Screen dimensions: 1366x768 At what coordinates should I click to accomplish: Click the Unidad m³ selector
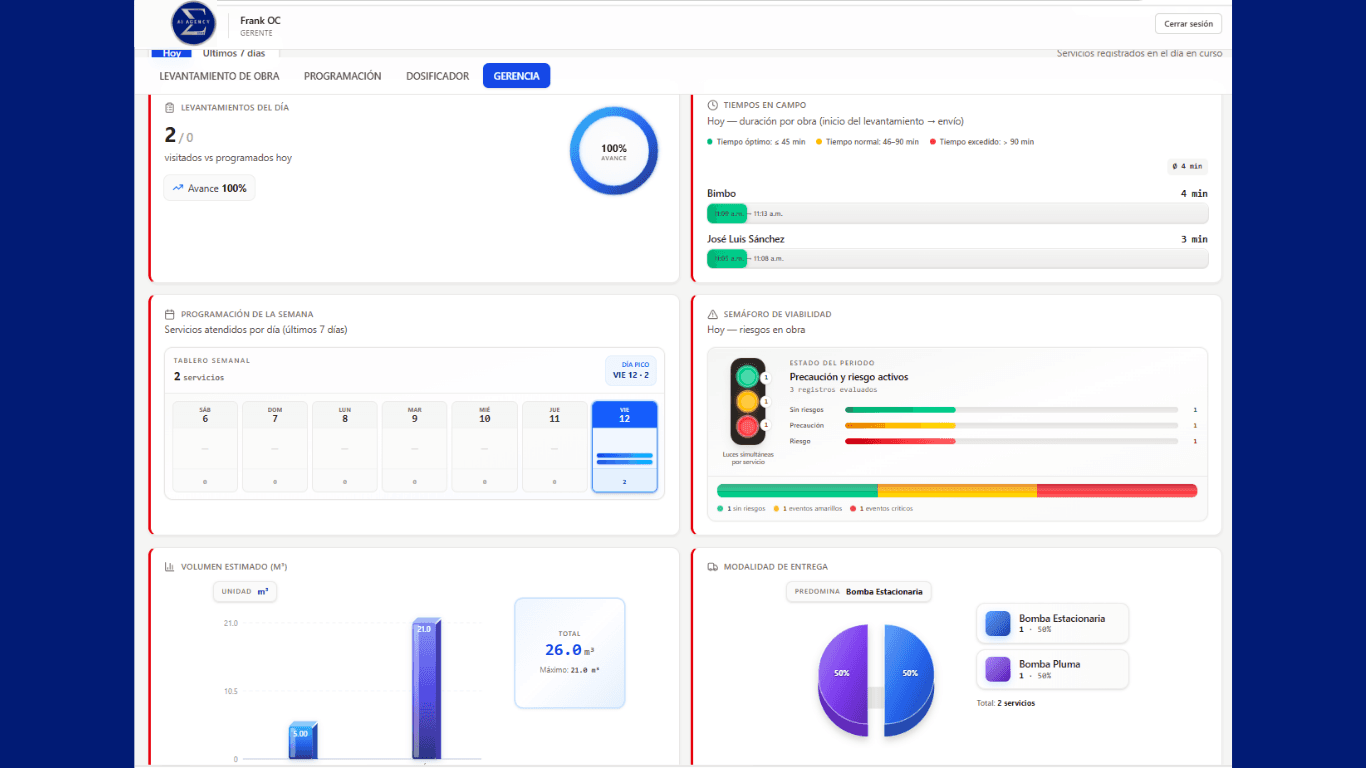pos(245,591)
